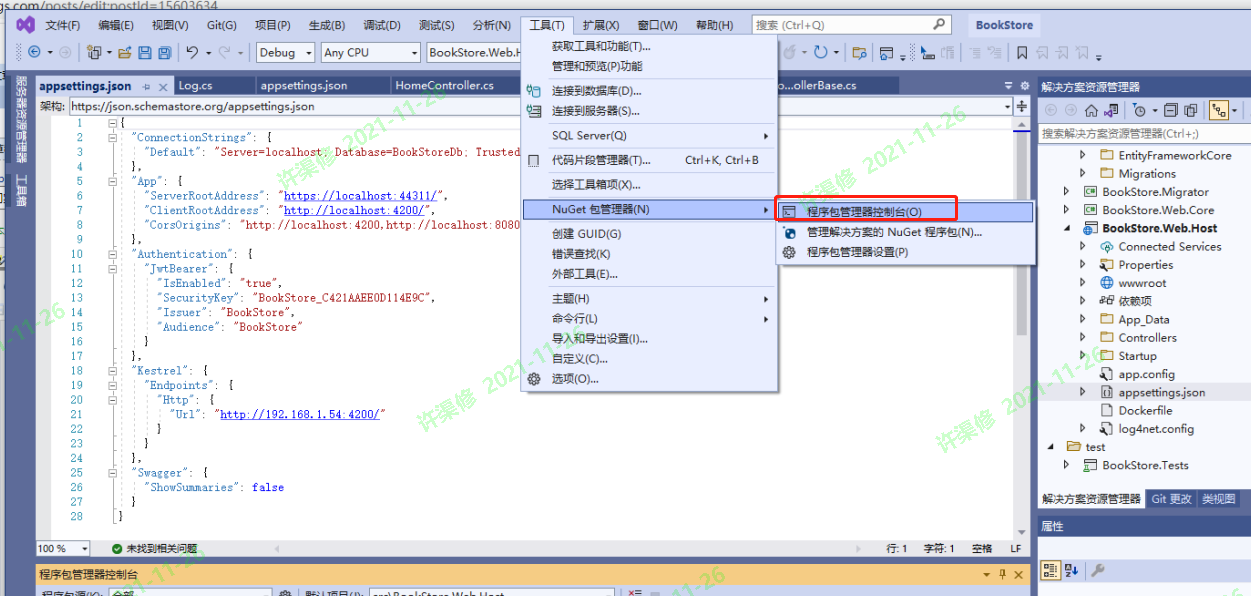Click the new project toolbar icon
Image resolution: width=1251 pixels, height=596 pixels.
click(x=94, y=52)
